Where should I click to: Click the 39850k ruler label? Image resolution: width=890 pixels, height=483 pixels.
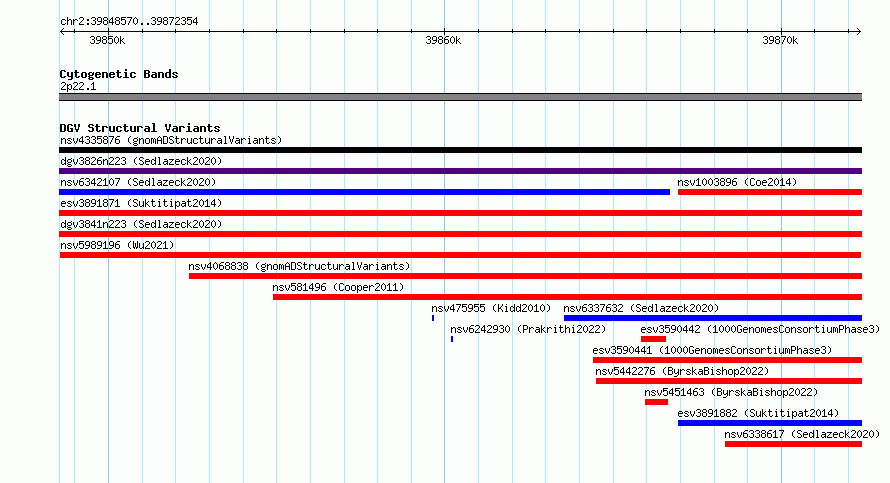click(107, 40)
